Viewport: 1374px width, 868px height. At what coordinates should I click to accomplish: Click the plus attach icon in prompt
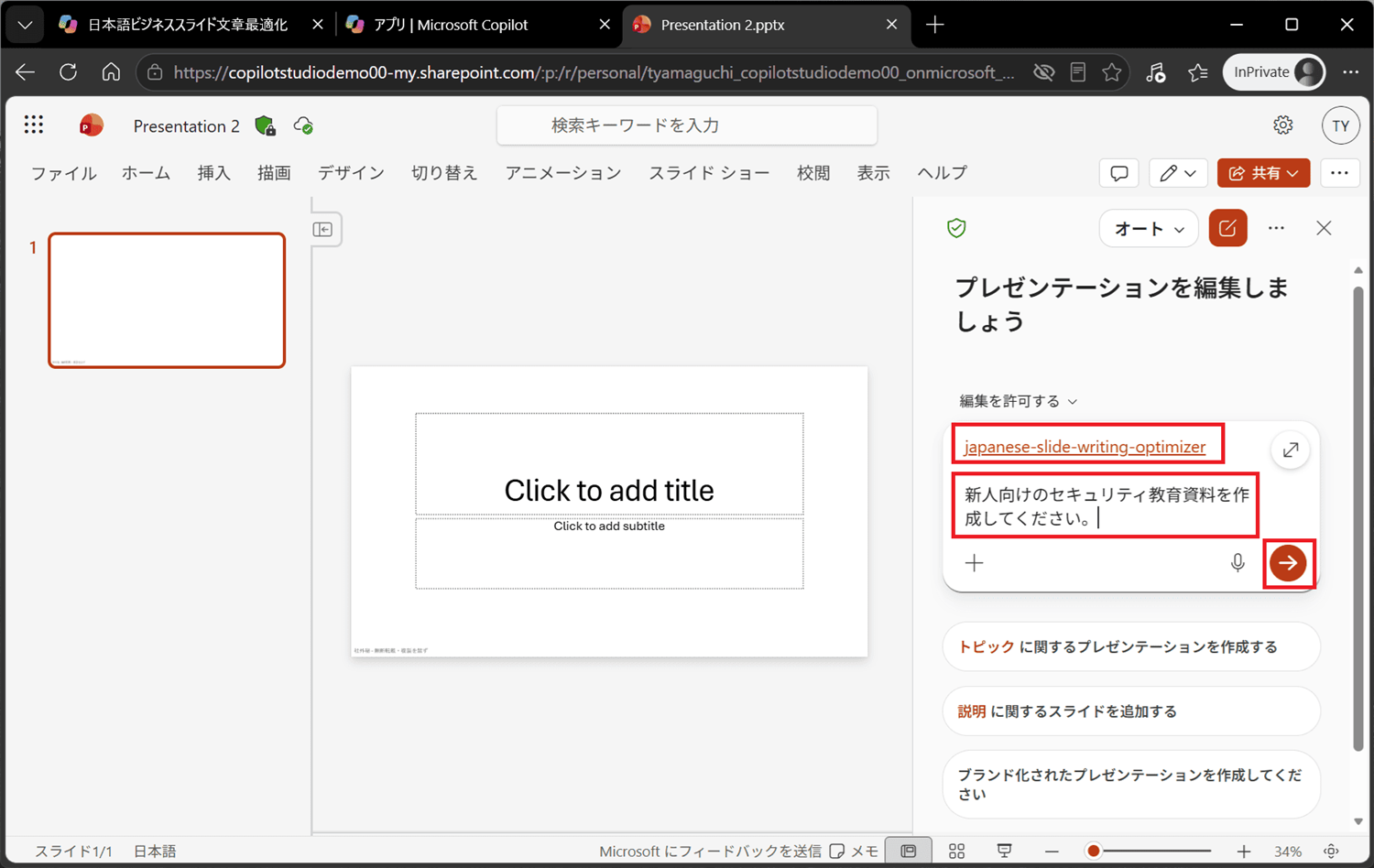pyautogui.click(x=974, y=563)
